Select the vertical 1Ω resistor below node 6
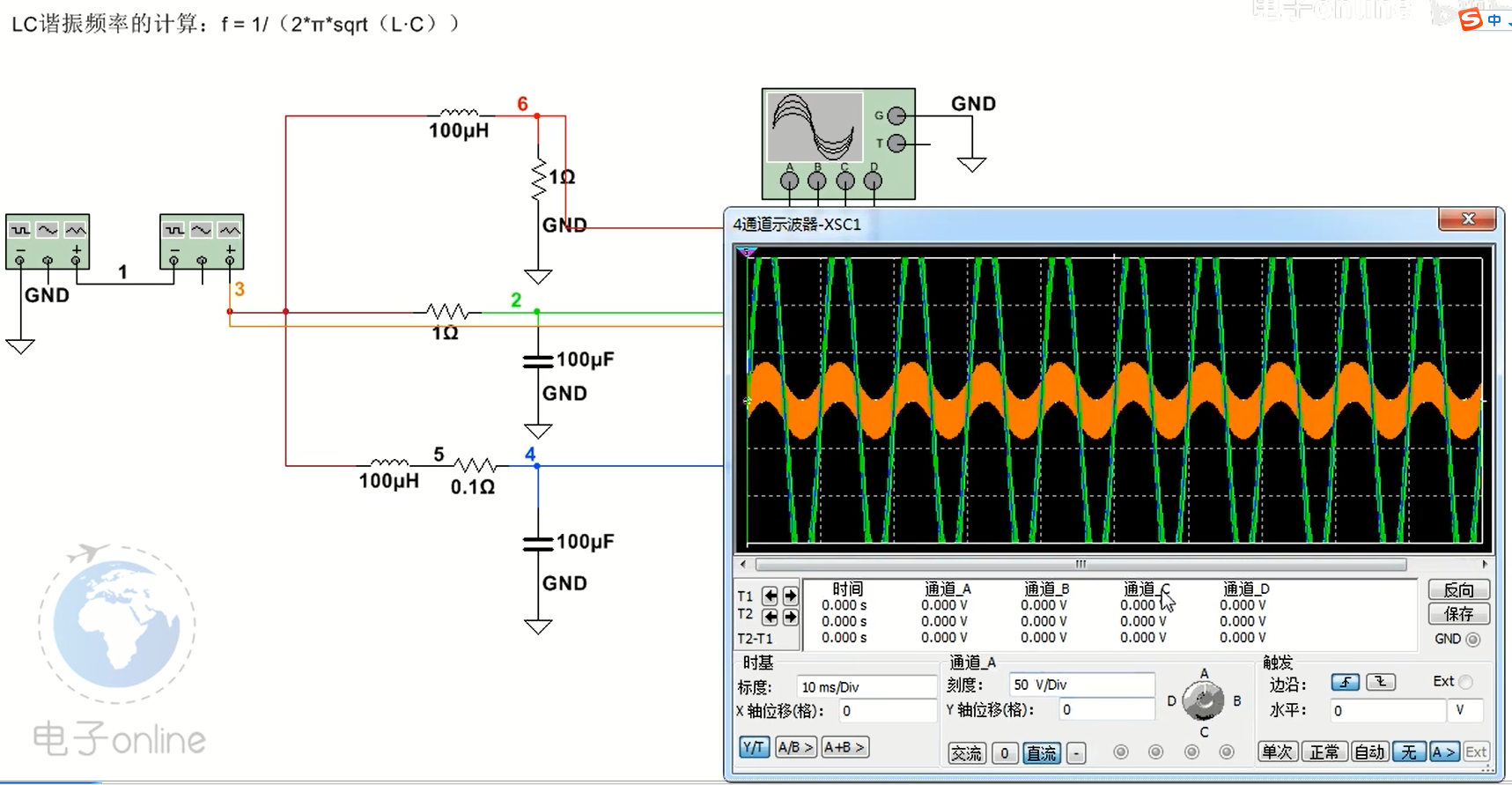The width and height of the screenshot is (1512, 785). [x=538, y=180]
